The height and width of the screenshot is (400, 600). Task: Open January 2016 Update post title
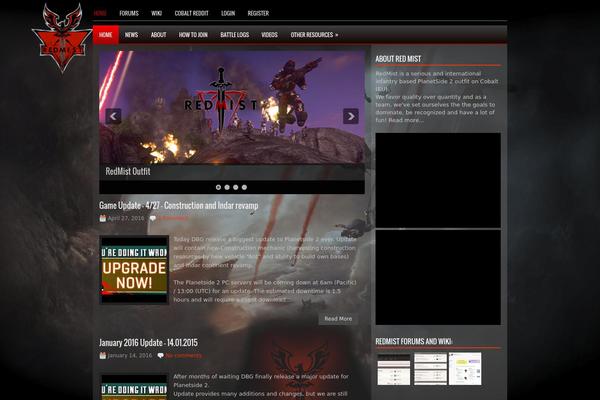[x=148, y=343]
